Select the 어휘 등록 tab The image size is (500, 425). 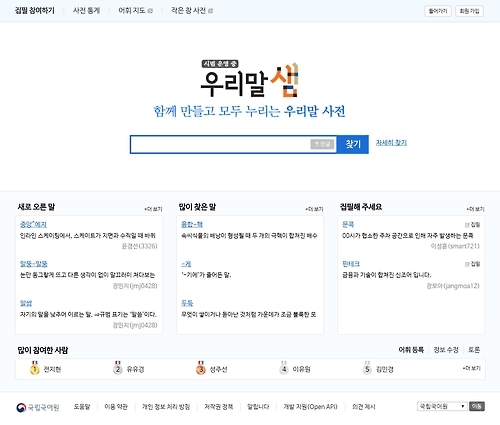(x=411, y=350)
